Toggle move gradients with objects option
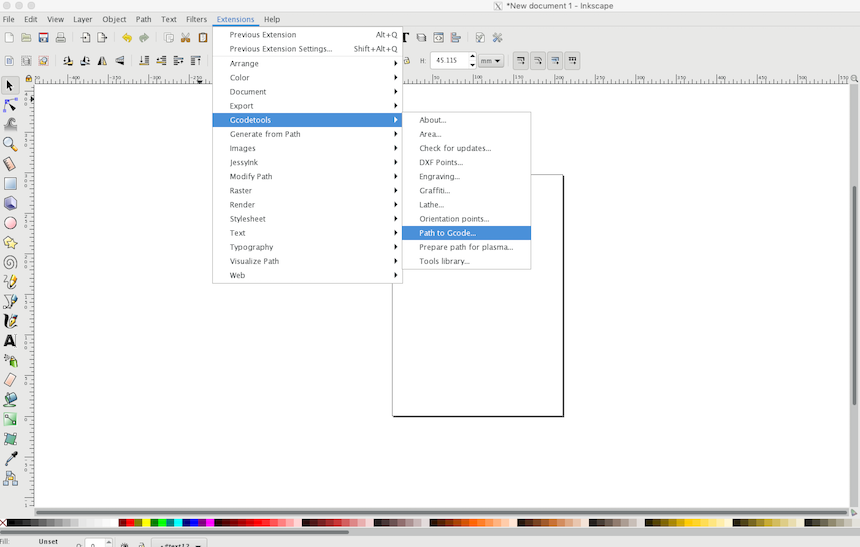This screenshot has height=547, width=860. point(555,61)
